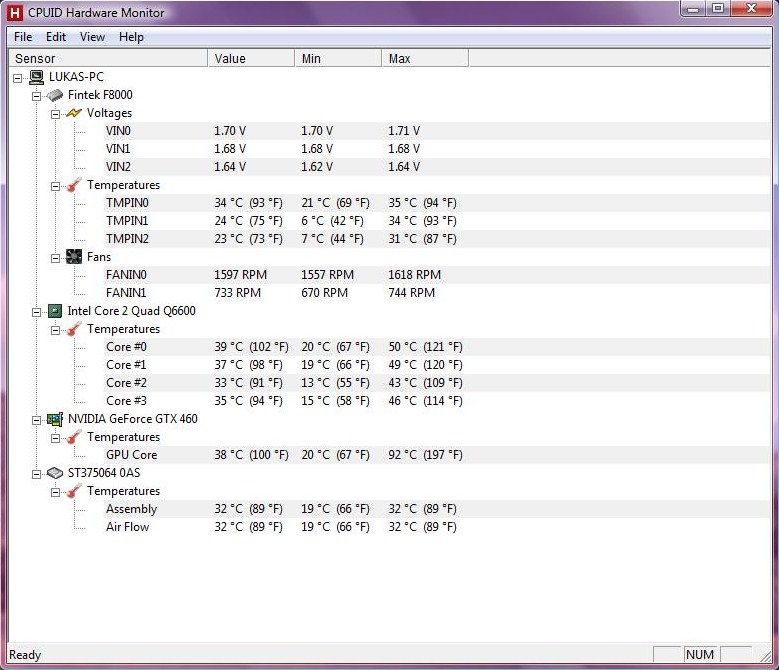Select the GPU Core row

(437, 455)
